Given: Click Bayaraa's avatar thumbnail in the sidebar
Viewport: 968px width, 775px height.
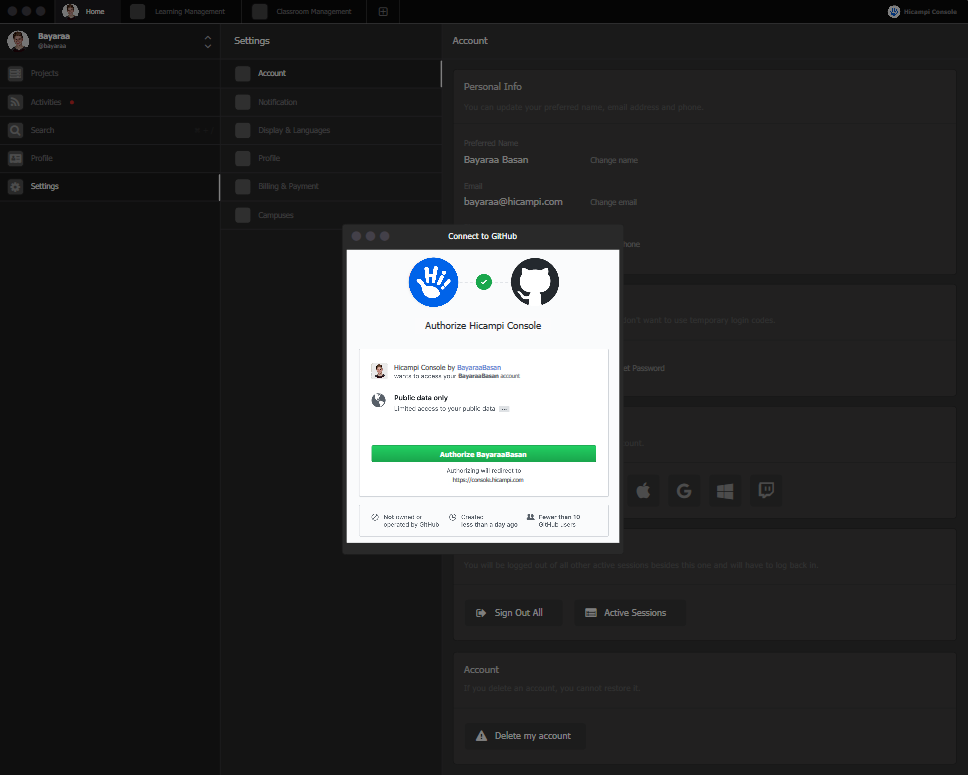Looking at the screenshot, I should [17, 41].
